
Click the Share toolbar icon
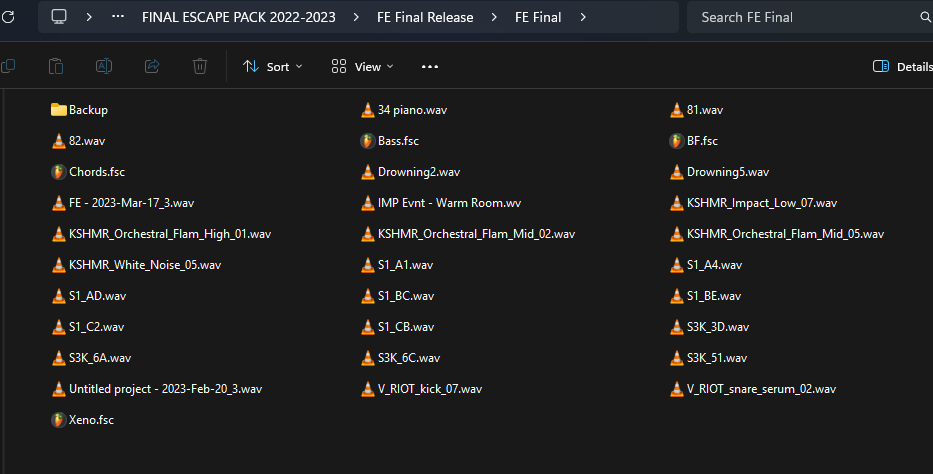[152, 66]
